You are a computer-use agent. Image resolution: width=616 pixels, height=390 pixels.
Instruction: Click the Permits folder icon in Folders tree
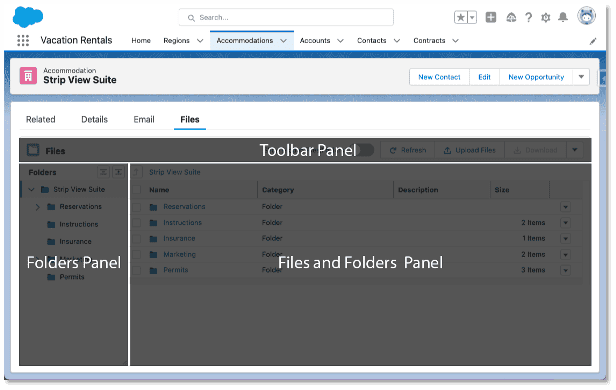coord(51,277)
